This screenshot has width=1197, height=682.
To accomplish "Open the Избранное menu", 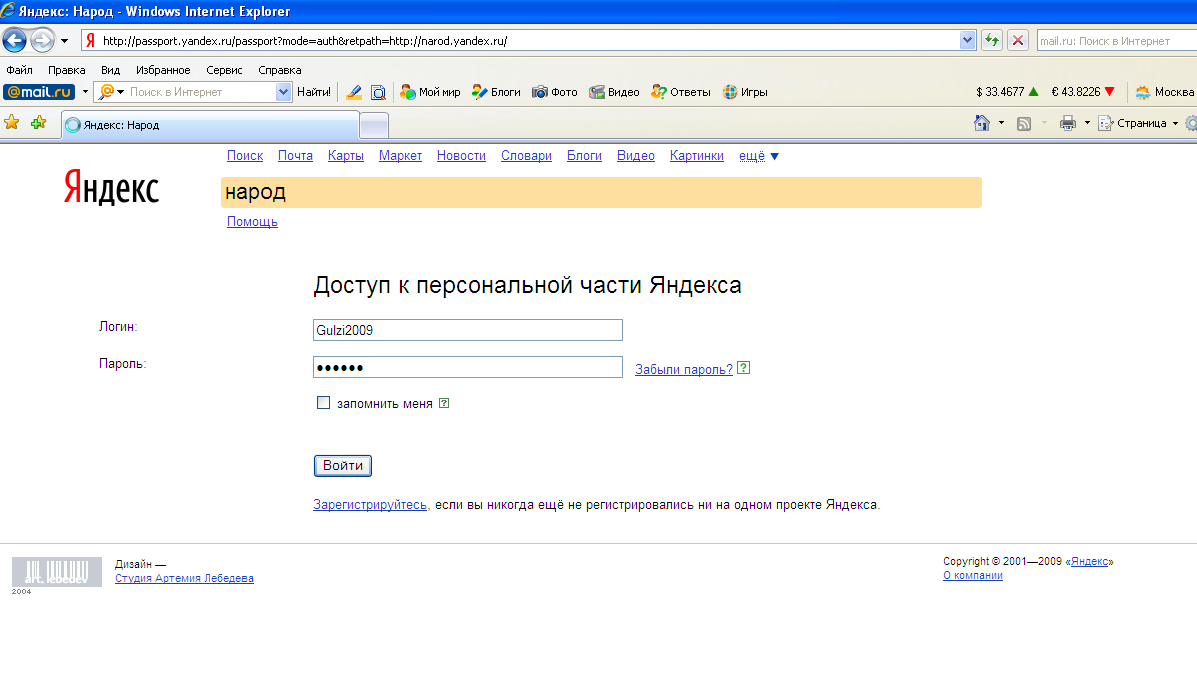I will (163, 69).
